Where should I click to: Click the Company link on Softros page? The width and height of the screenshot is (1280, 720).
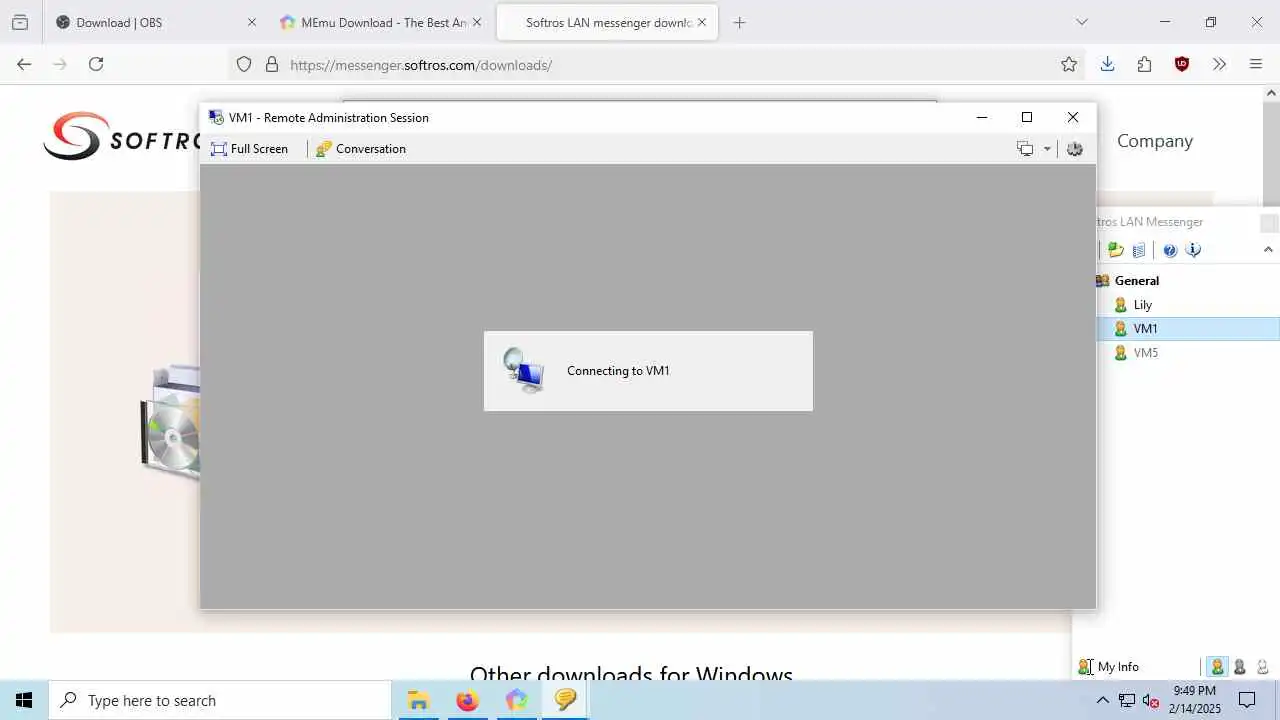[x=1155, y=141]
